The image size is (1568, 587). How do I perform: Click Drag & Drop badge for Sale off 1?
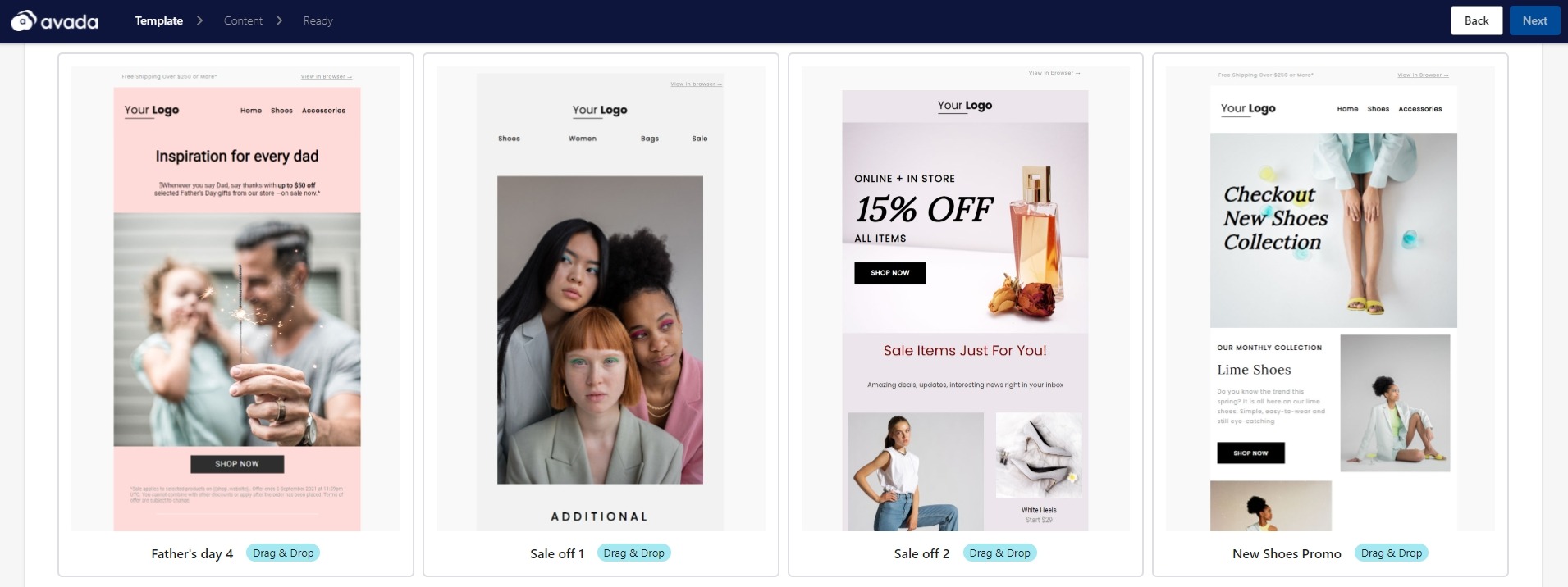pos(633,553)
